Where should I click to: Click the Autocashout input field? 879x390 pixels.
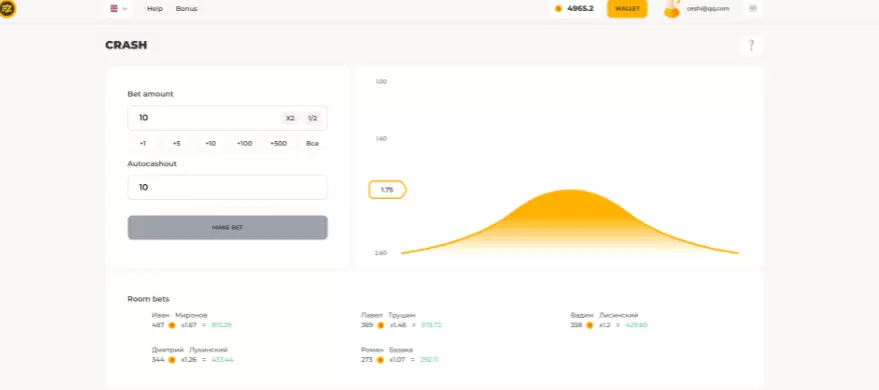click(x=227, y=187)
